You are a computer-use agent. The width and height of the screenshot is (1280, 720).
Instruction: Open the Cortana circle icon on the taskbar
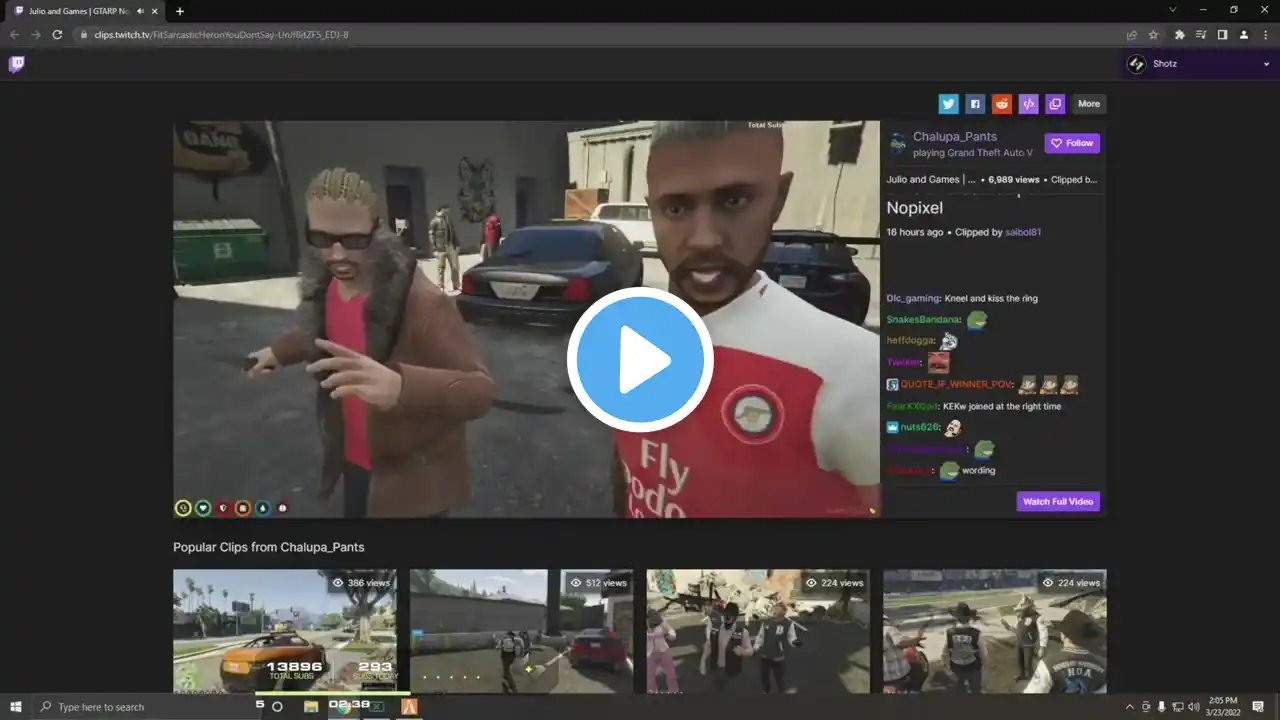click(x=277, y=707)
